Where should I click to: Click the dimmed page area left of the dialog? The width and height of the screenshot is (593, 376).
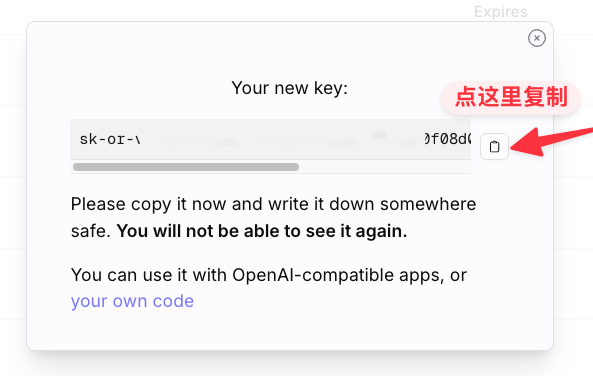(12, 189)
